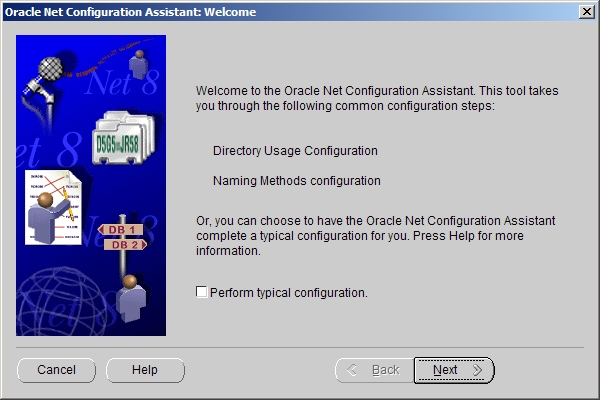Select the Naming Methods configuration text
The height and width of the screenshot is (400, 600).
tap(297, 181)
